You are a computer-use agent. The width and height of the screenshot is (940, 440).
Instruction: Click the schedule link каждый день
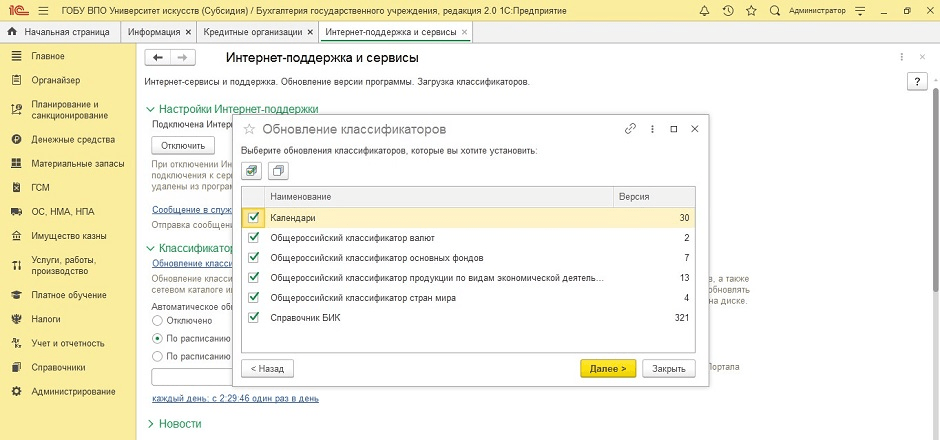pyautogui.click(x=235, y=398)
